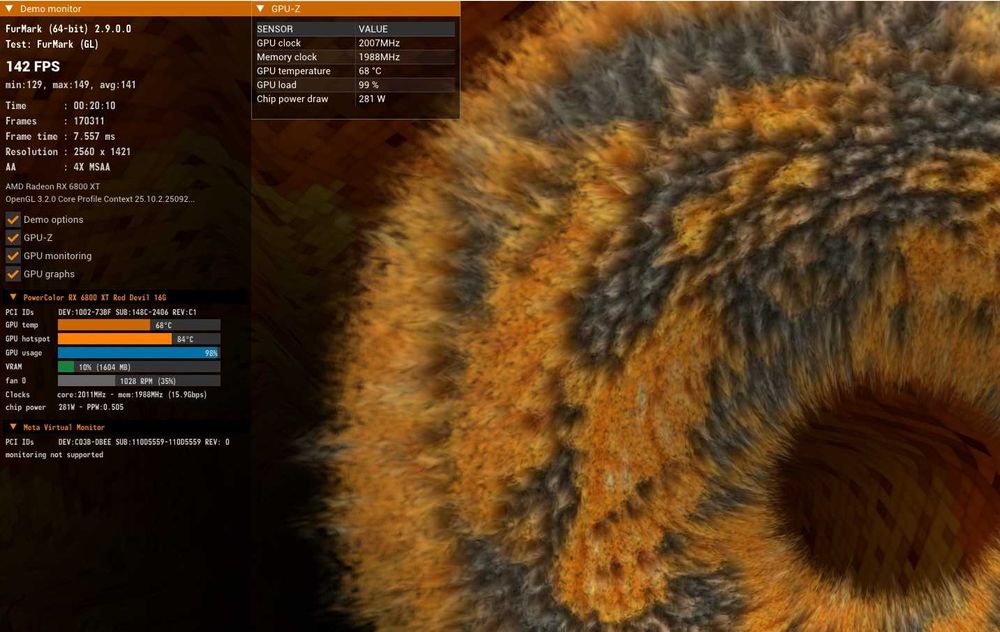Disable the GPU graphs checkbox
The image size is (1000, 632).
tap(13, 274)
